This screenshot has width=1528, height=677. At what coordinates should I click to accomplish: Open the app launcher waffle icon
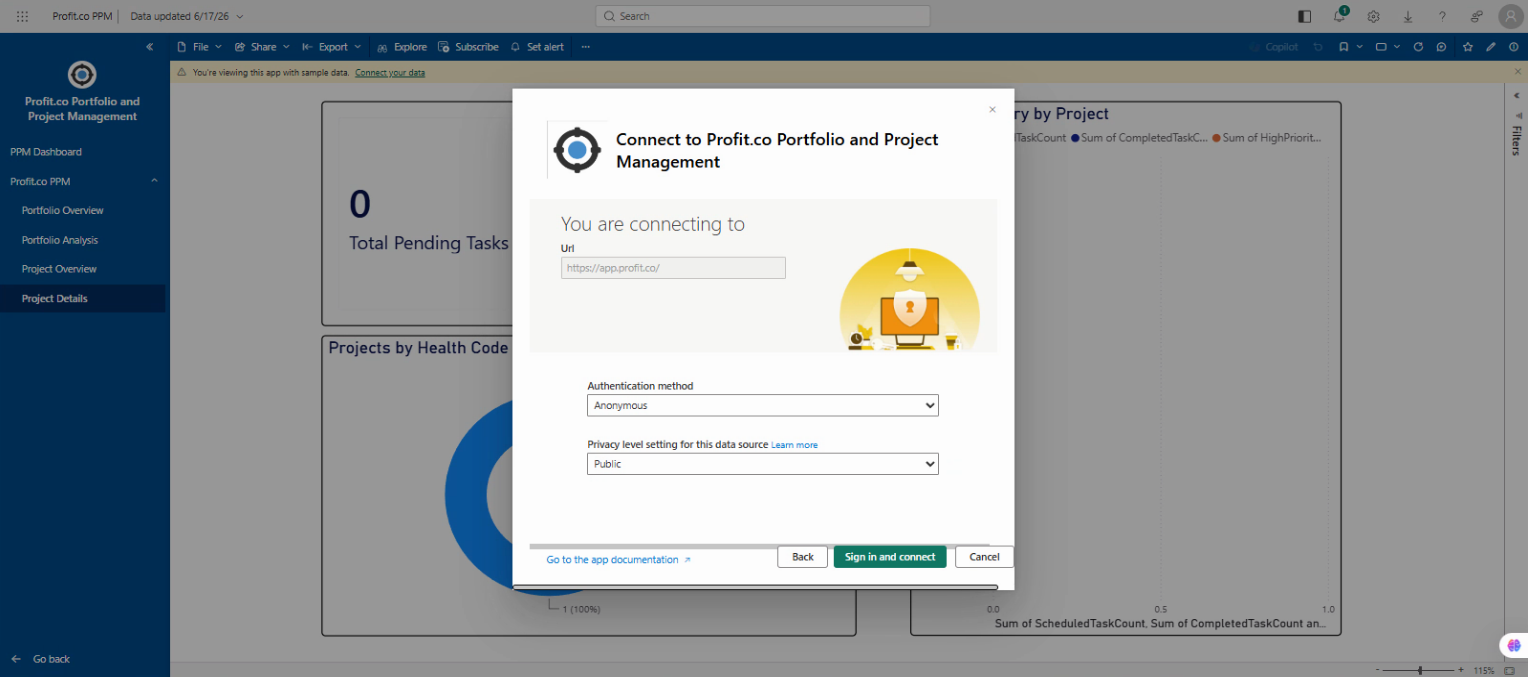(x=22, y=16)
